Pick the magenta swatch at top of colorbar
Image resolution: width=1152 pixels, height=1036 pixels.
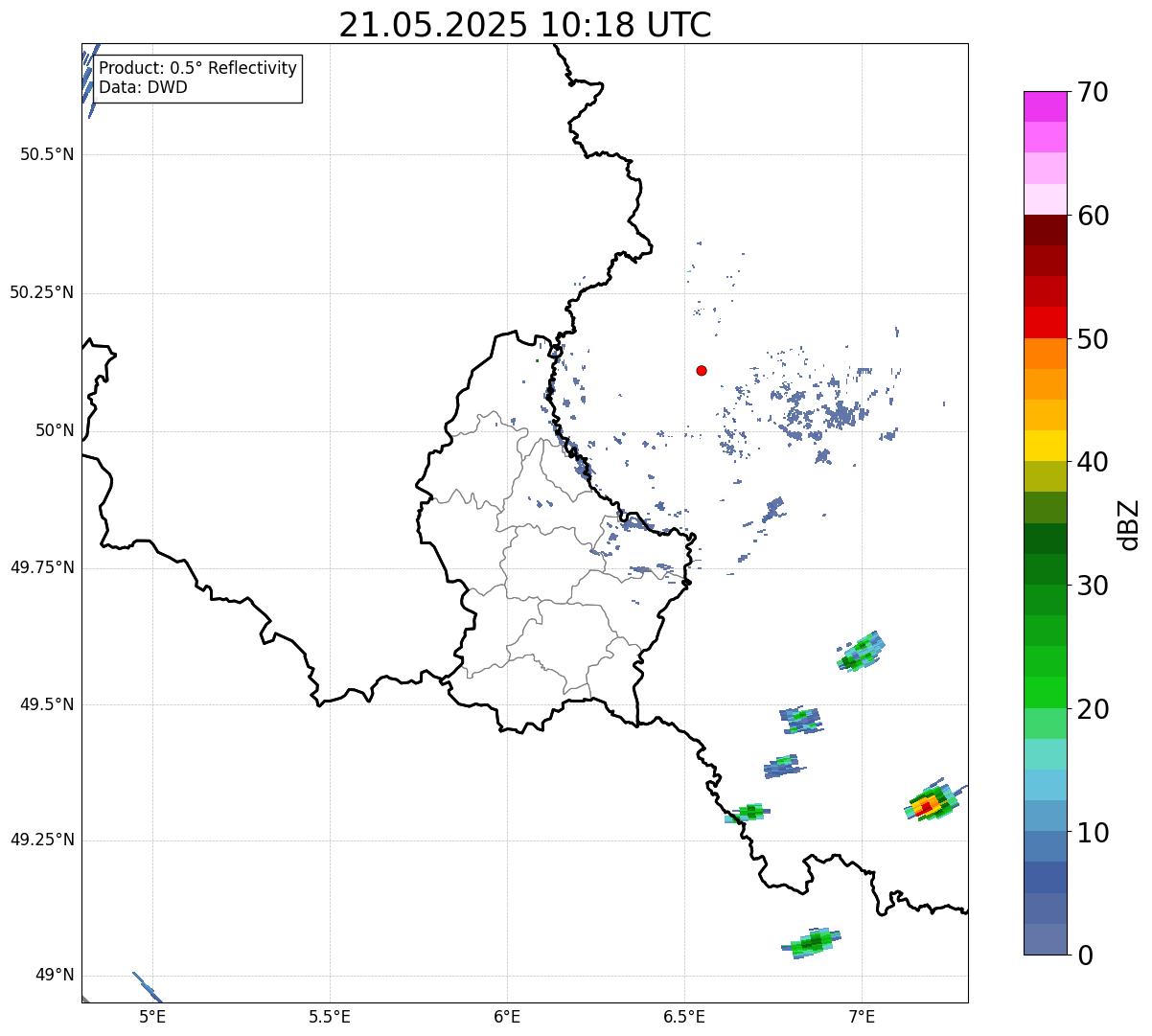(1046, 106)
